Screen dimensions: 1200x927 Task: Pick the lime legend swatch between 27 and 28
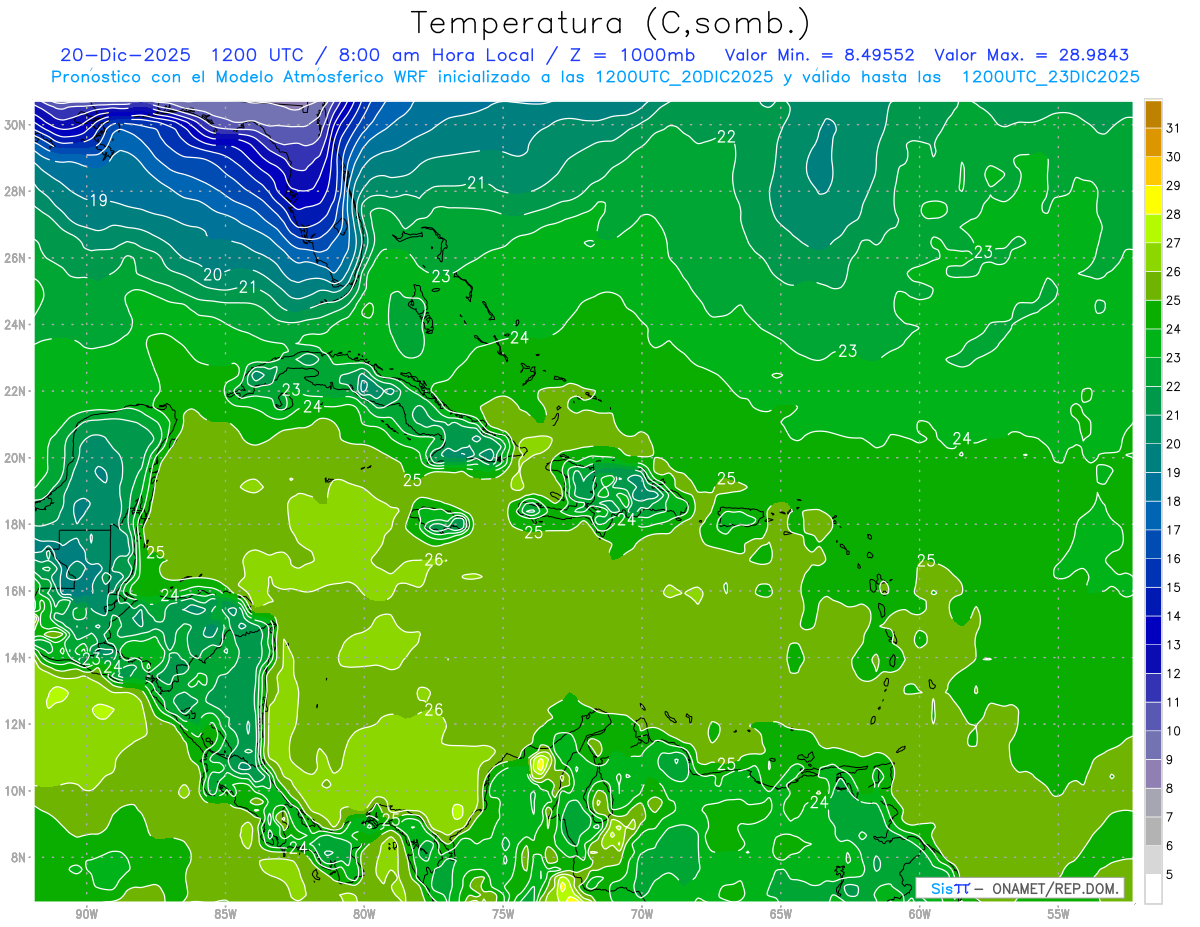click(1153, 229)
